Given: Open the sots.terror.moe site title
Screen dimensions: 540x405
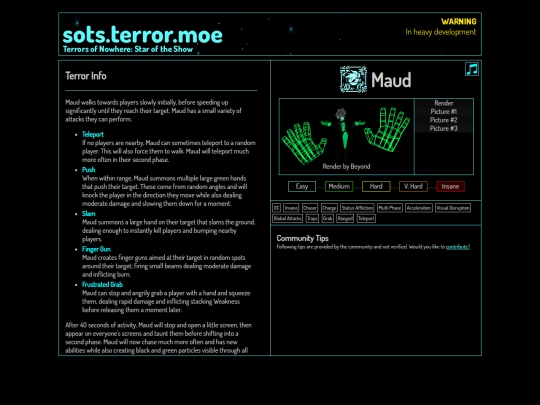Looking at the screenshot, I should 143,35.
